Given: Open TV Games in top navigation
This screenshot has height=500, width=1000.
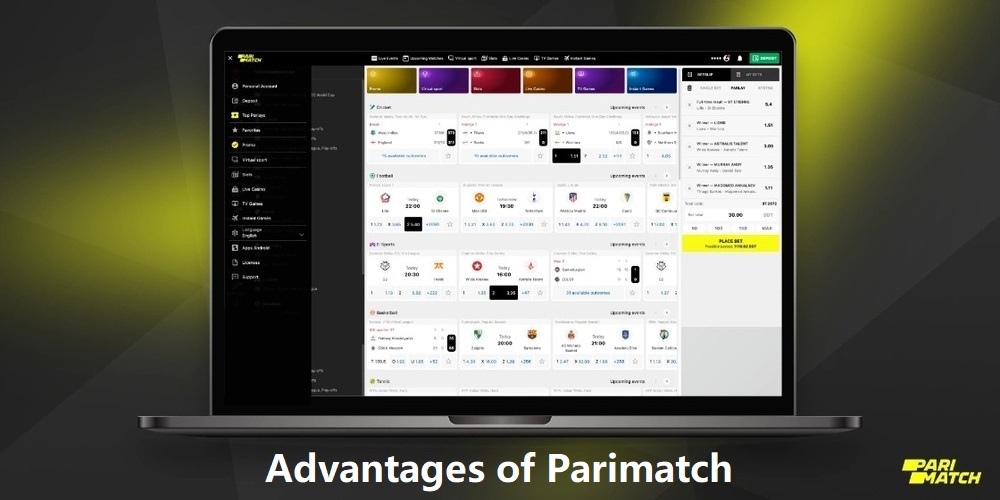Looking at the screenshot, I should click(x=546, y=58).
